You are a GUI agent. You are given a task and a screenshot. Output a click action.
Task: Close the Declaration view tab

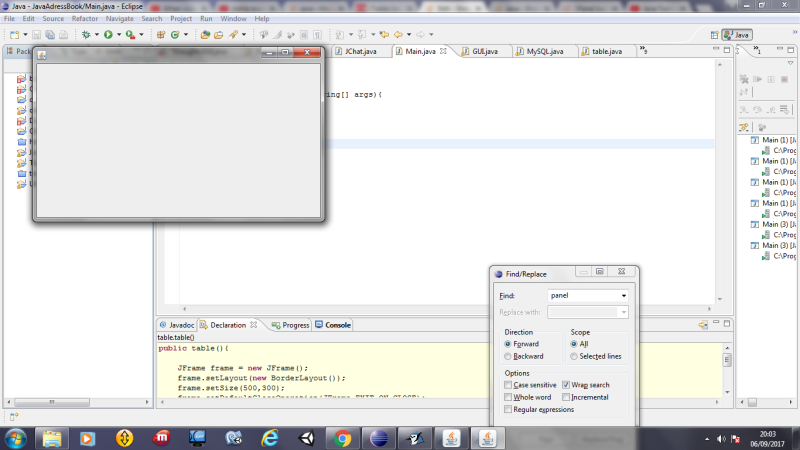pos(254,325)
